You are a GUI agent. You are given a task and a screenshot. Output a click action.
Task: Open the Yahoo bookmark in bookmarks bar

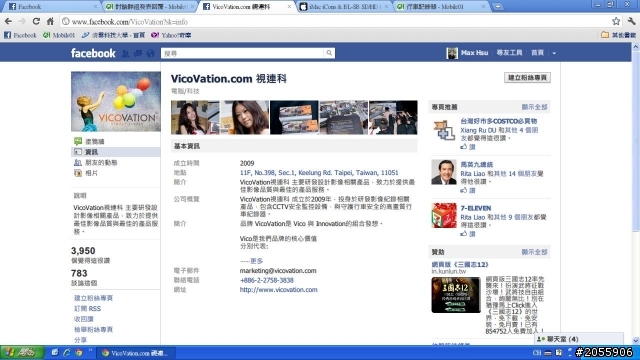point(171,35)
